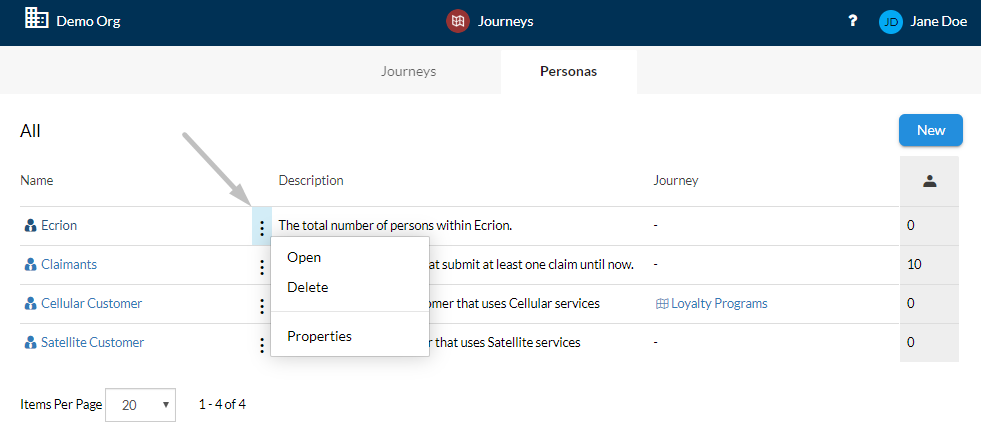
Task: Click persona icon beside Cellular Customer
Action: point(30,304)
